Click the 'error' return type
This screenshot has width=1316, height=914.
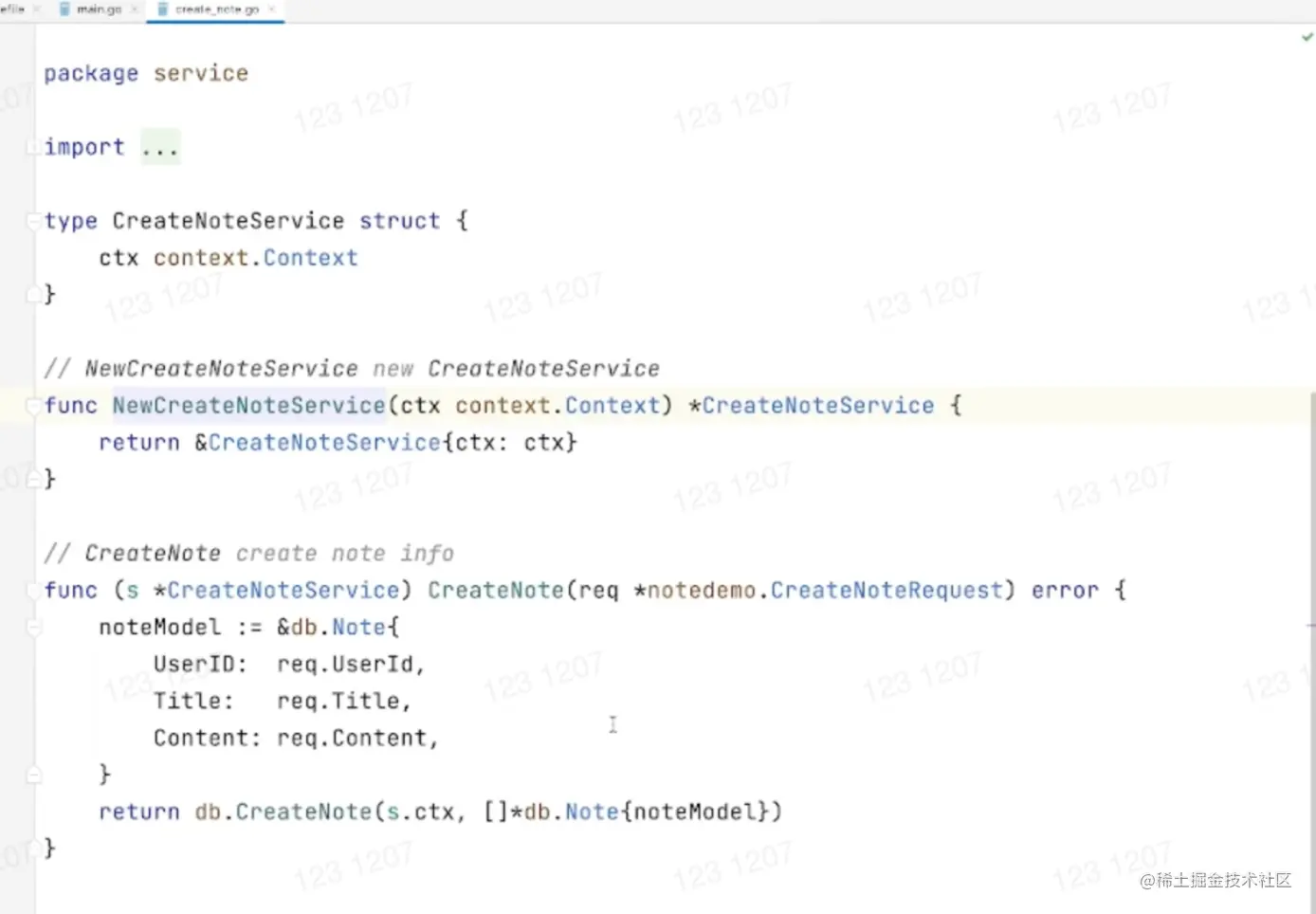(1065, 591)
